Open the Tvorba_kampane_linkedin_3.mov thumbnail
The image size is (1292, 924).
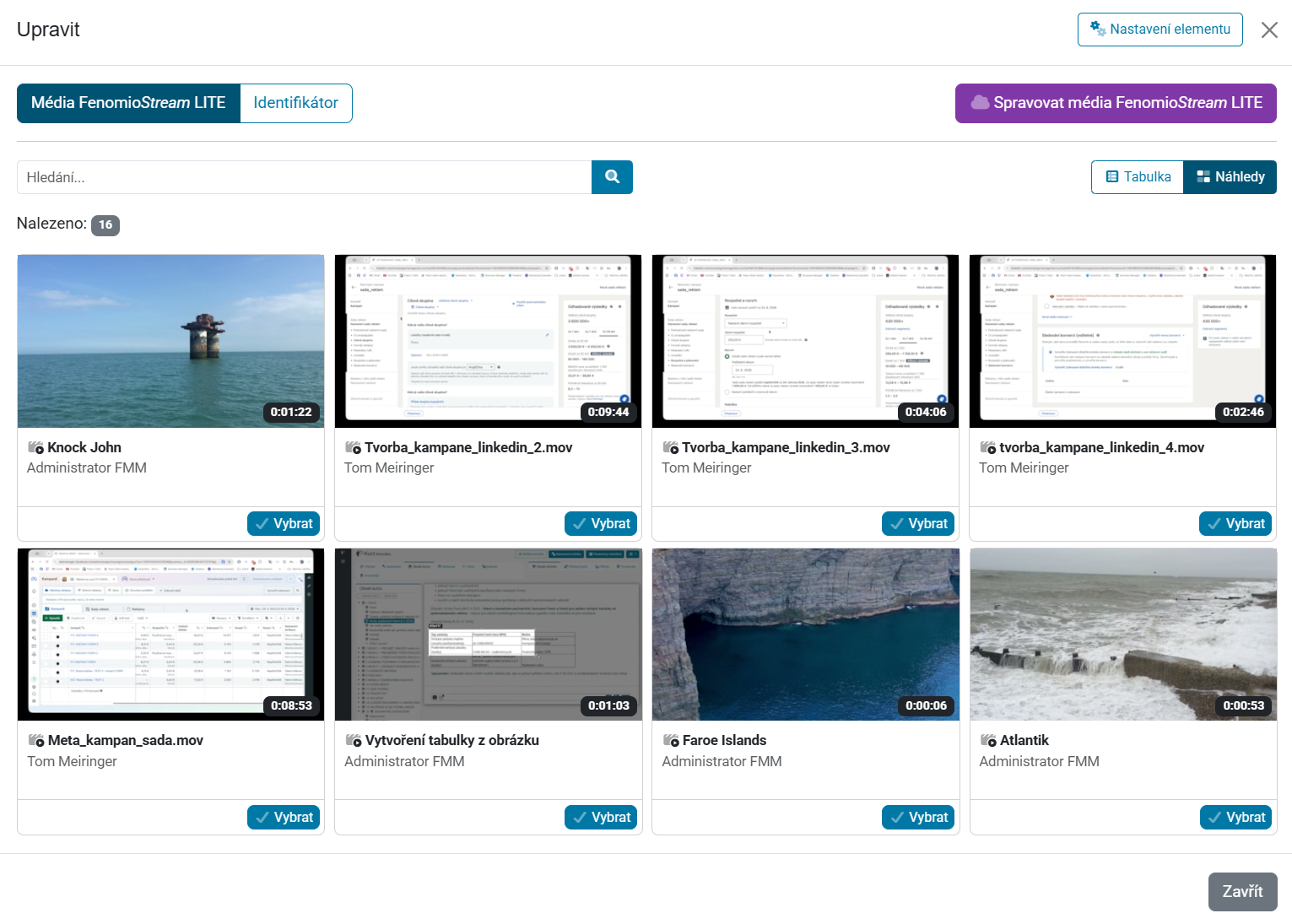click(x=806, y=341)
